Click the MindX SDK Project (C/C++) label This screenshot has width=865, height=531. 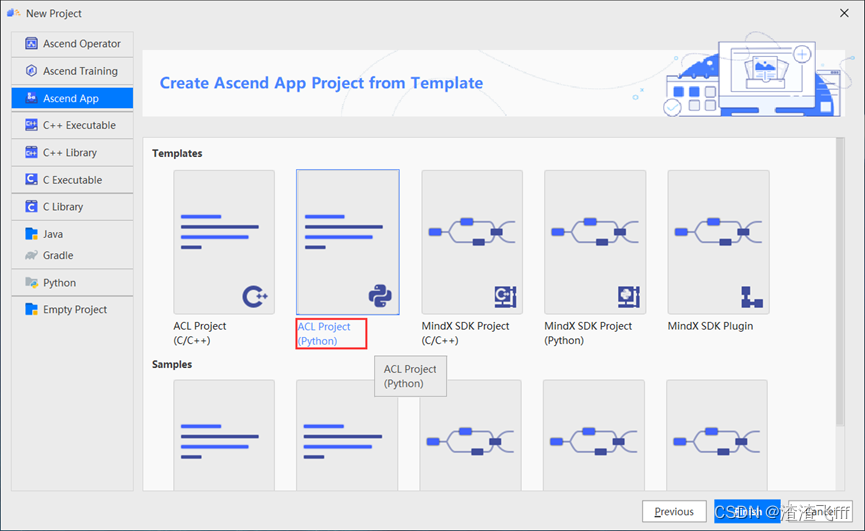pyautogui.click(x=465, y=333)
